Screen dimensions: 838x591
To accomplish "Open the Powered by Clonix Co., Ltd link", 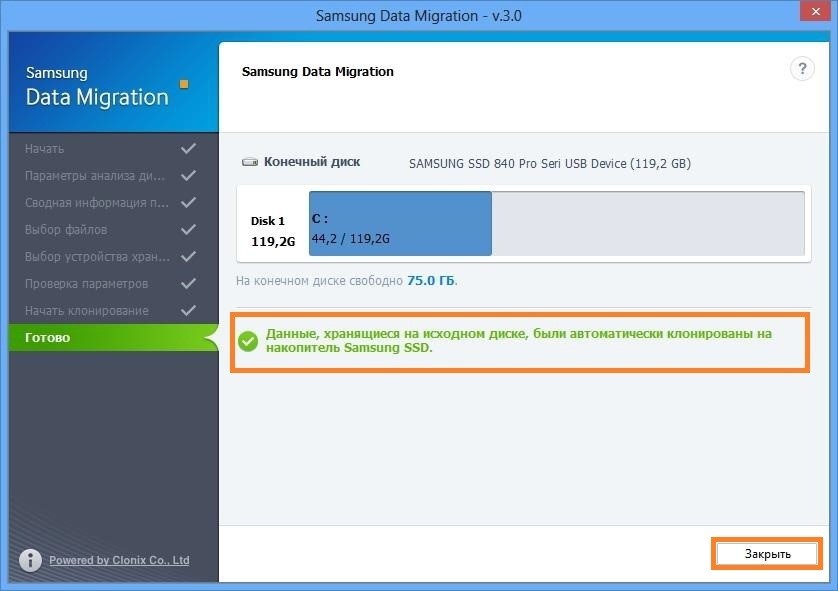I will pos(119,560).
